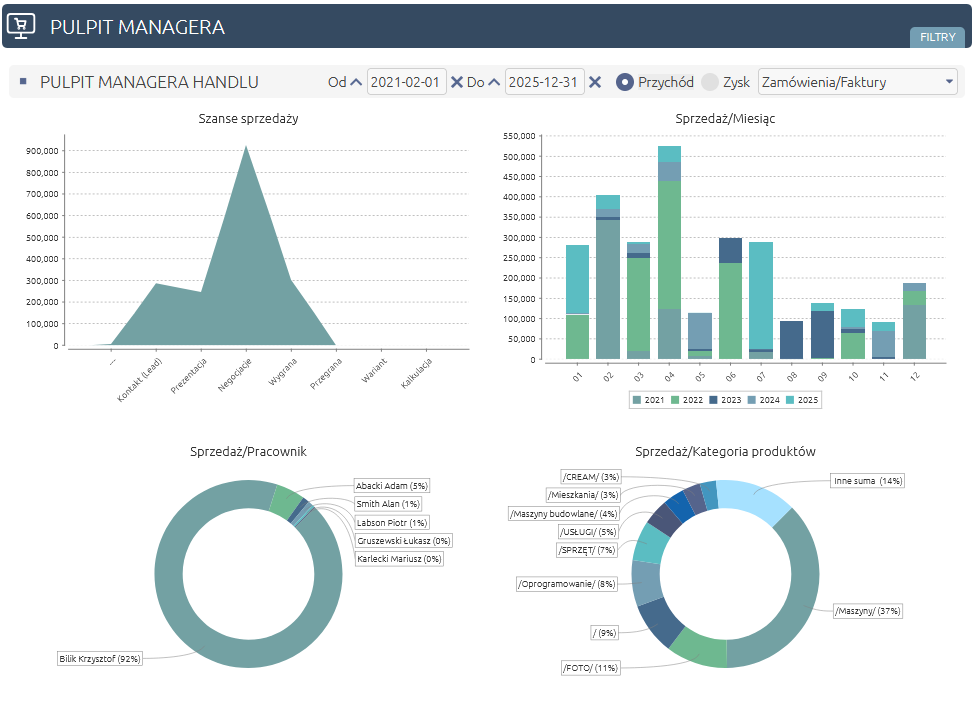Click the Sprzedaż/Pracownik chart title
This screenshot has height=708, width=973.
(248, 451)
